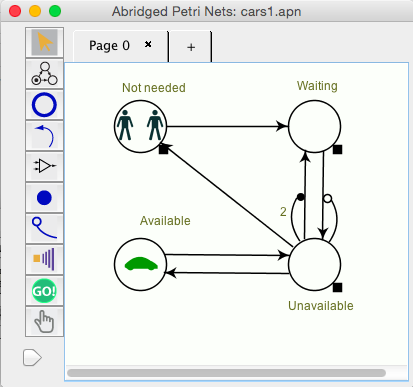Viewport: 413px width, 387px height.
Task: Select the logic gate triangle tool
Action: pos(44,166)
